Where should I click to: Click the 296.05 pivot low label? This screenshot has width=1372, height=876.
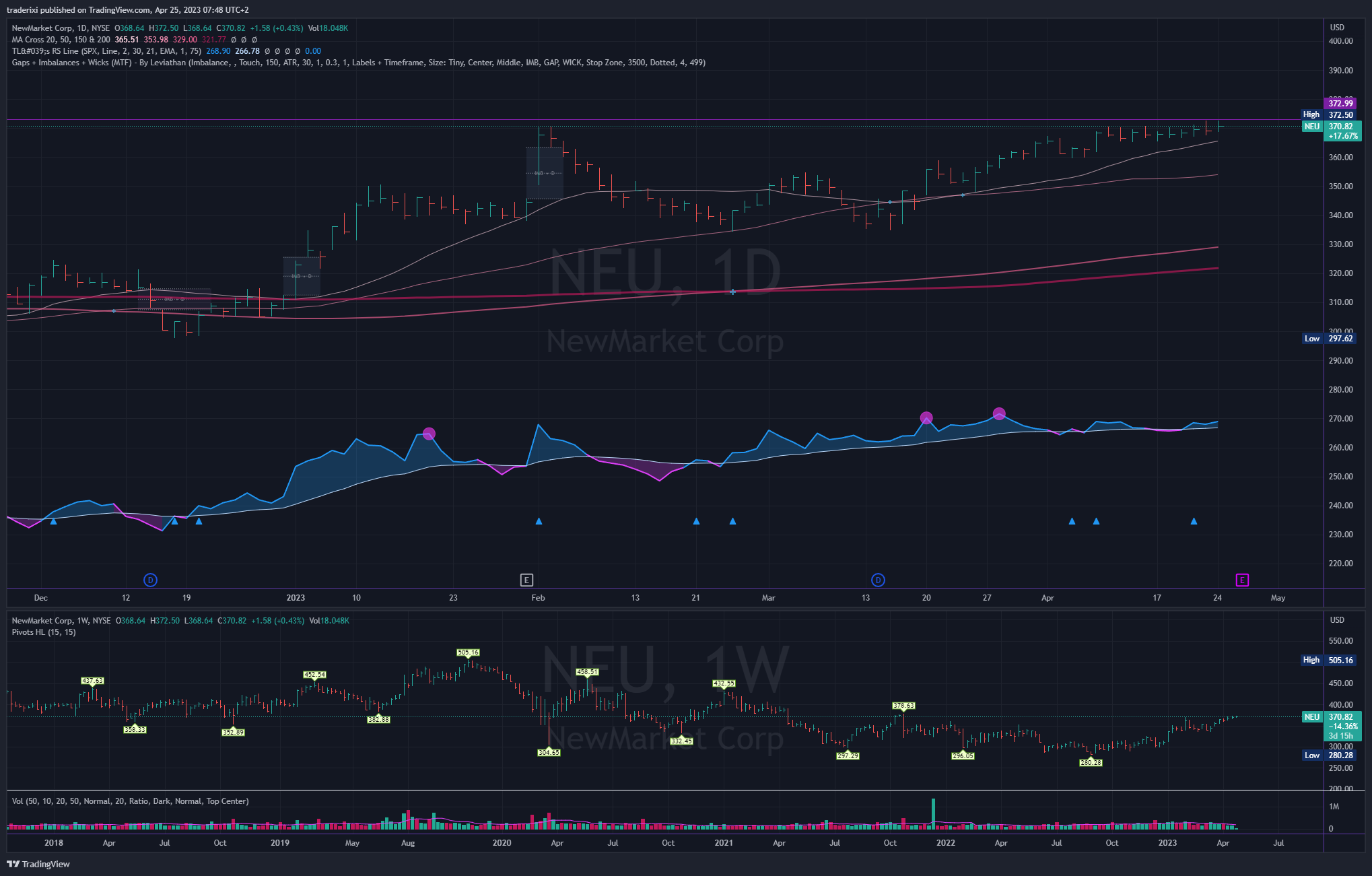coord(963,755)
